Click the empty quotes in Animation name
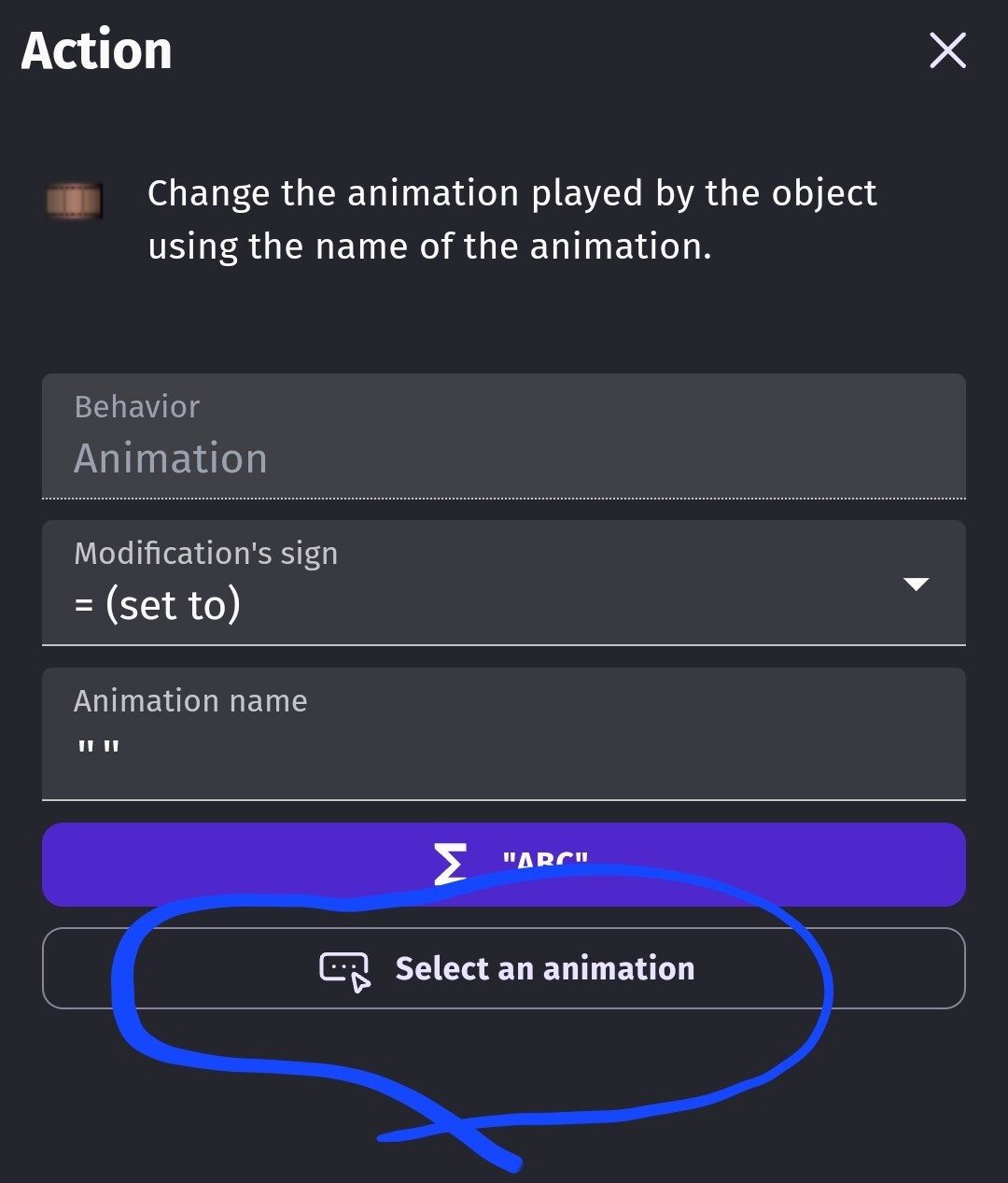The width and height of the screenshot is (1008, 1183). click(98, 747)
